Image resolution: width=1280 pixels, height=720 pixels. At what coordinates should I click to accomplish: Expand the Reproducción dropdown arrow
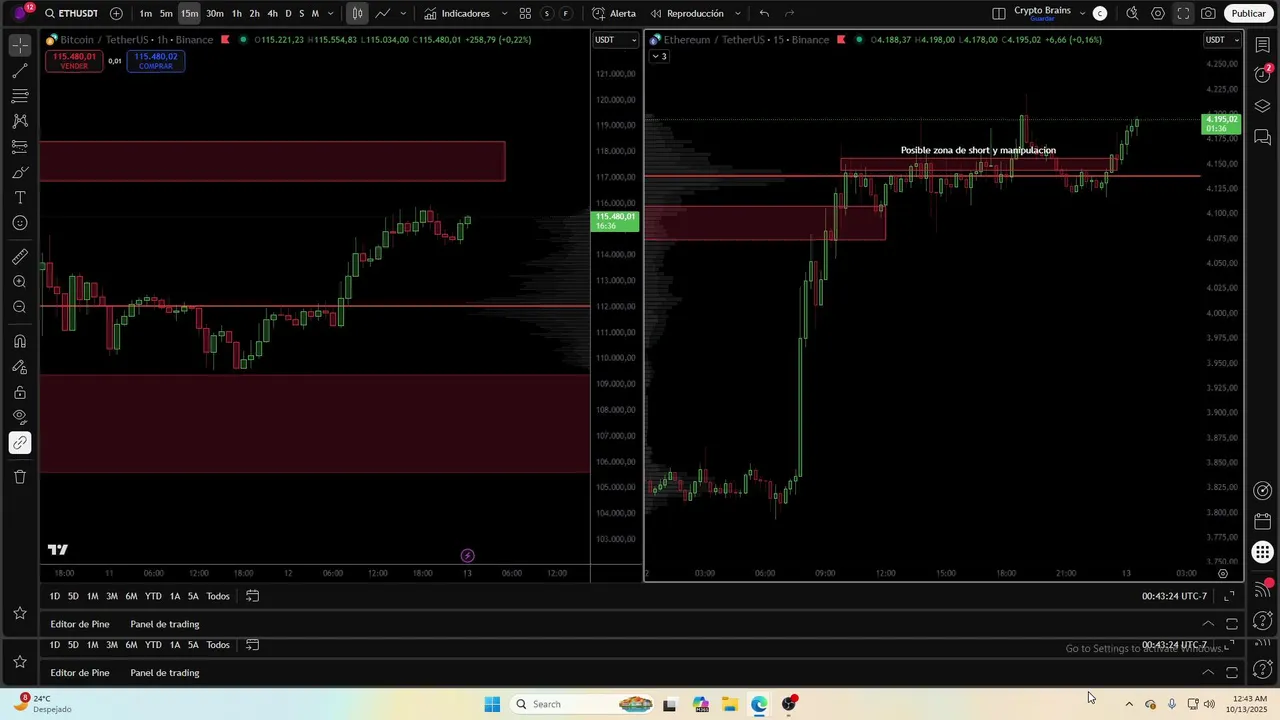(x=738, y=13)
